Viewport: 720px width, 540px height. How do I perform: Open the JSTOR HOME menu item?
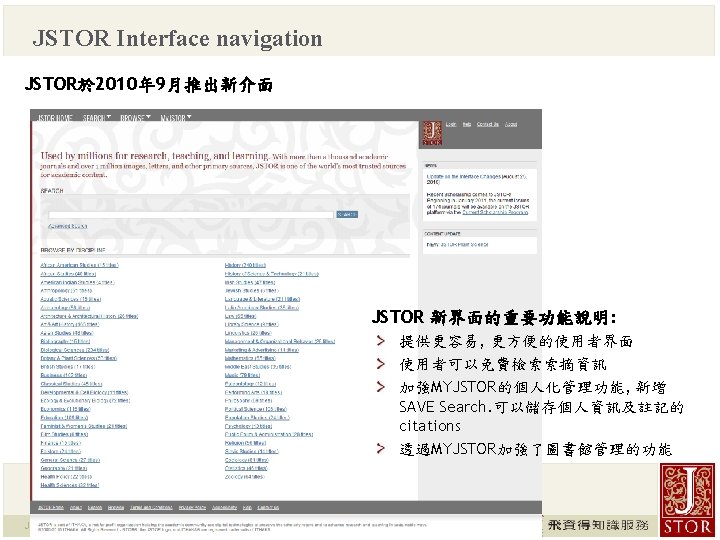(x=55, y=118)
